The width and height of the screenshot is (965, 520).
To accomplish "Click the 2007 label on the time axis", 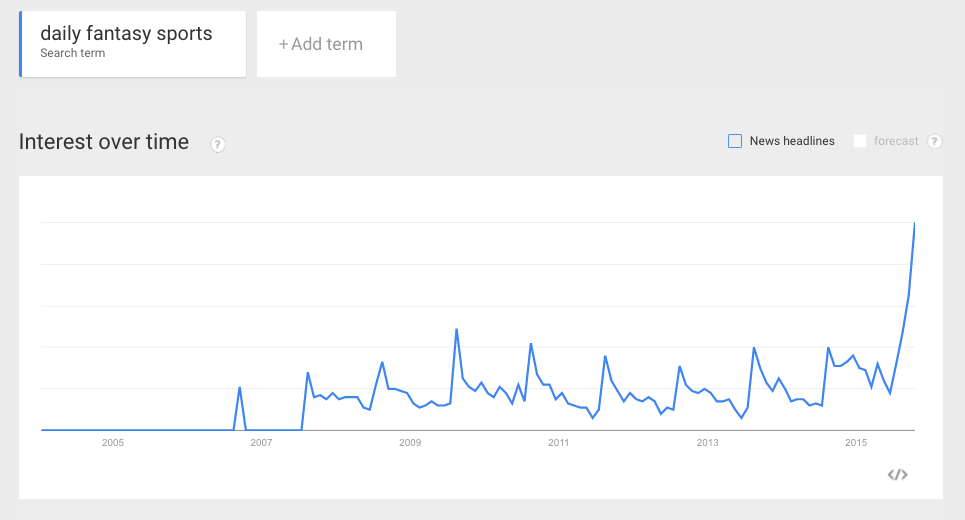I will point(261,442).
